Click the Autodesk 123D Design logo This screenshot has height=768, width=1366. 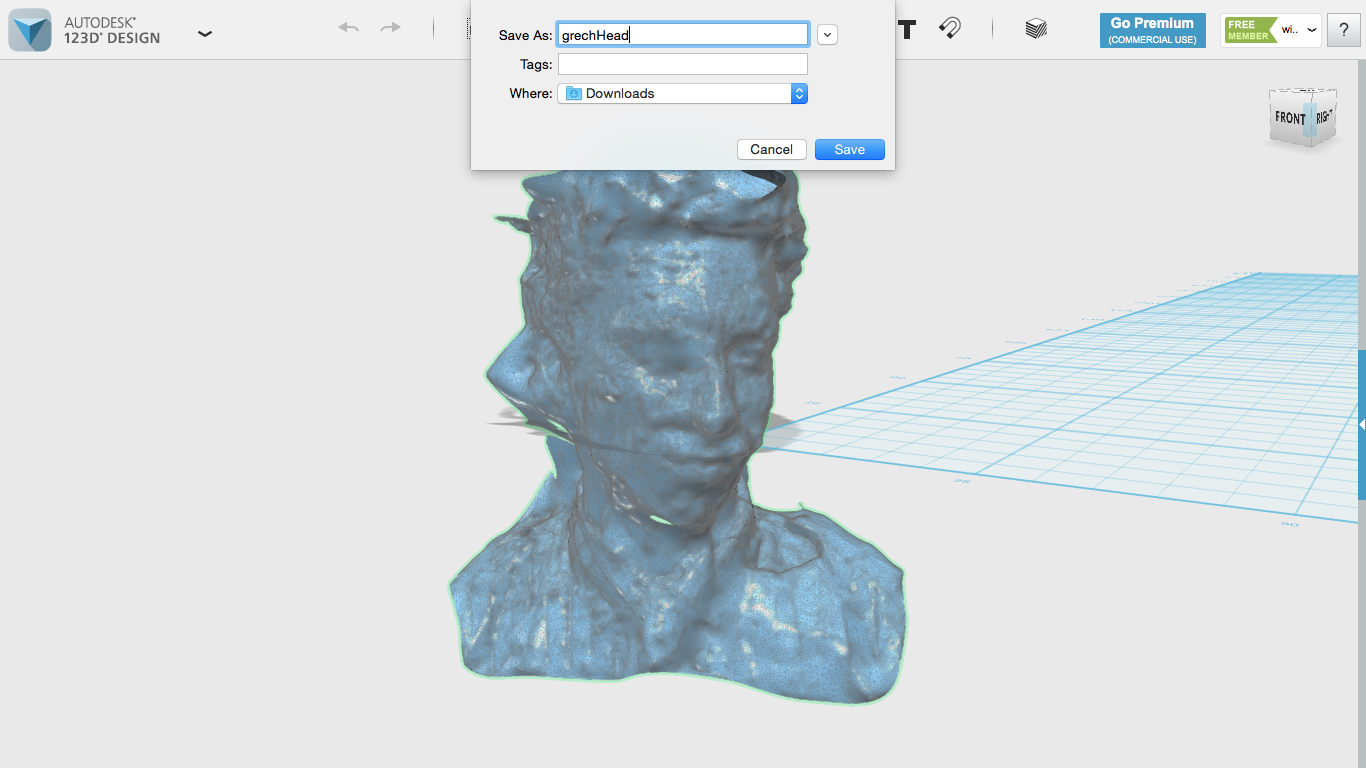tap(30, 30)
